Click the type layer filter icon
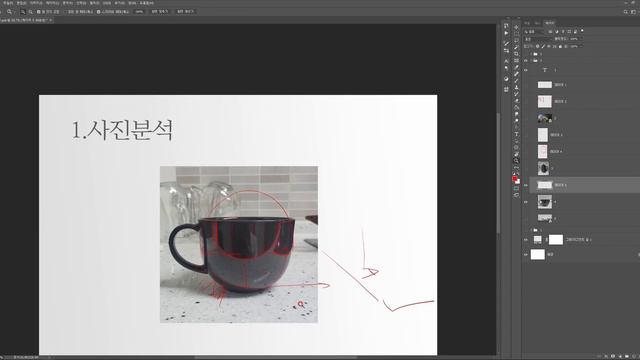 563,31
